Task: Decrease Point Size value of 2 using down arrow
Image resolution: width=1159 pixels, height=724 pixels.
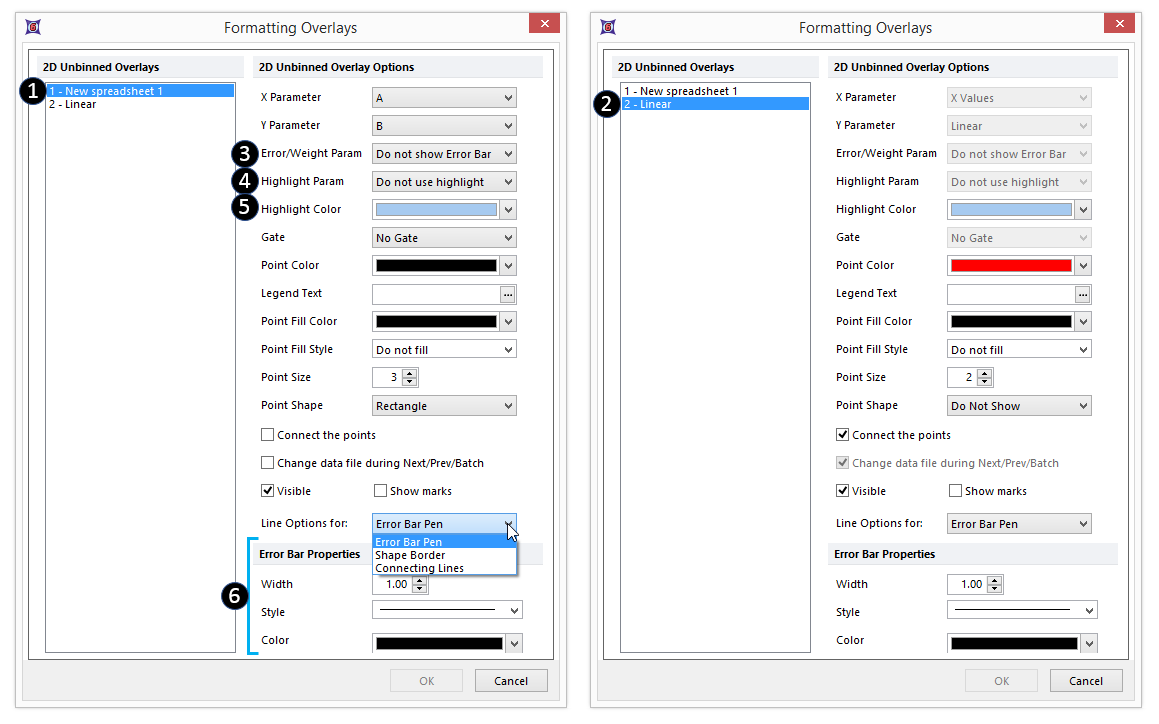Action: coord(985,382)
